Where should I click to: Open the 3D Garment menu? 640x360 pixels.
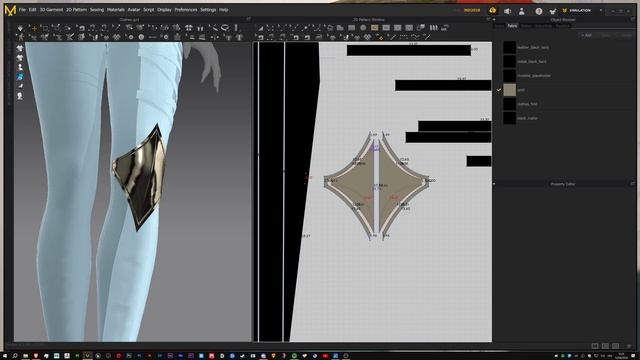tap(51, 10)
